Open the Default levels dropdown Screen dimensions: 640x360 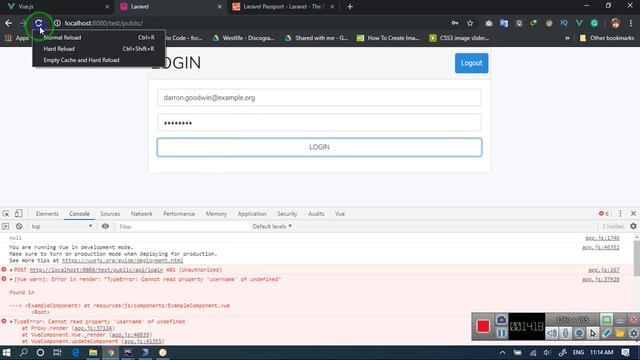tap(272, 227)
